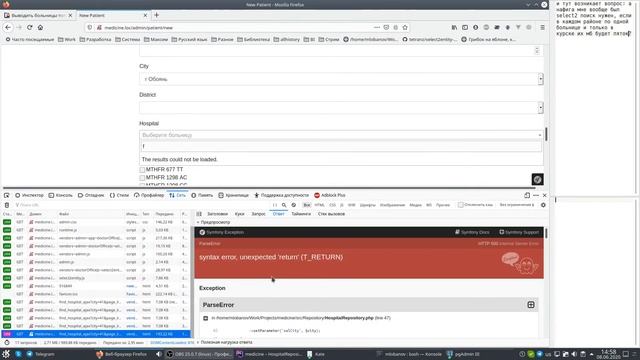Click the network filter URL field
Screen dimensions: 640x360
(141, 205)
